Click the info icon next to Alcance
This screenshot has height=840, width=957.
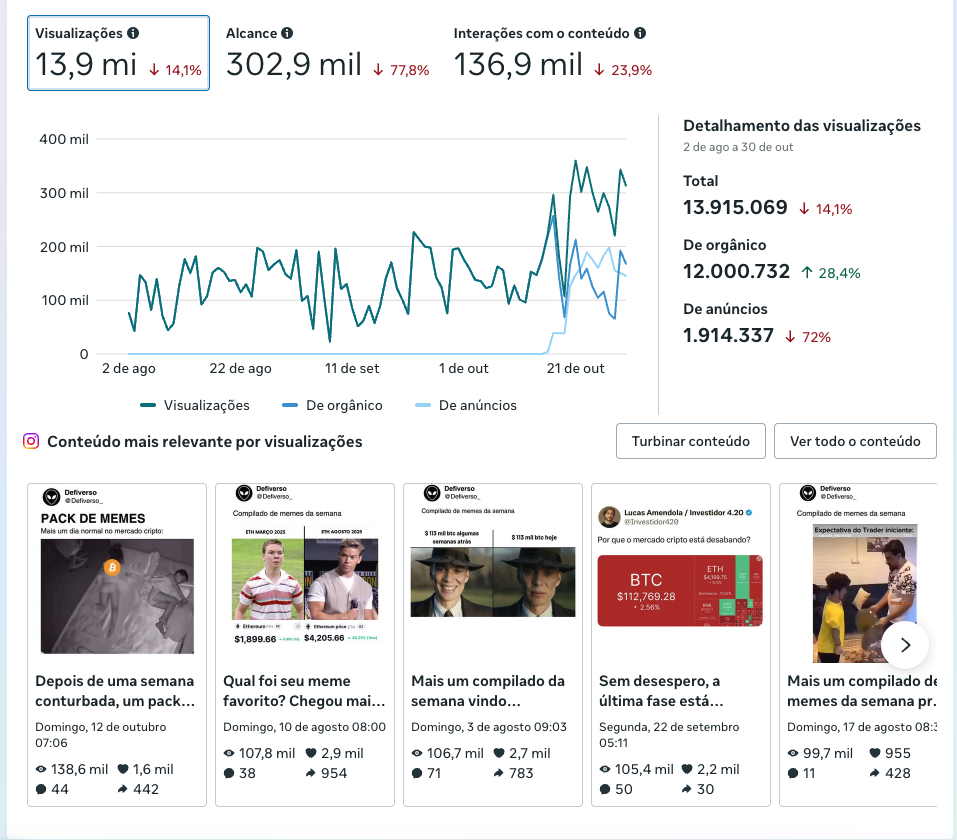coord(287,33)
